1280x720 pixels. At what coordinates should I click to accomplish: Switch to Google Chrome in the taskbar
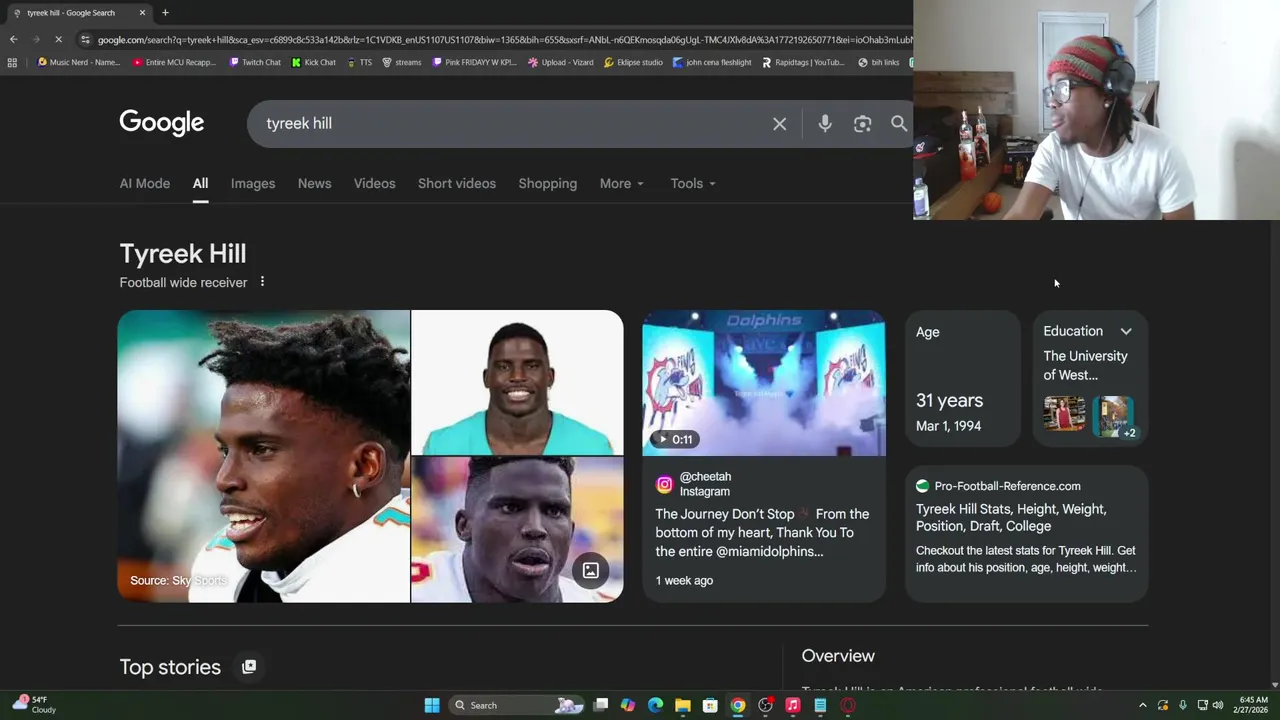[x=738, y=705]
